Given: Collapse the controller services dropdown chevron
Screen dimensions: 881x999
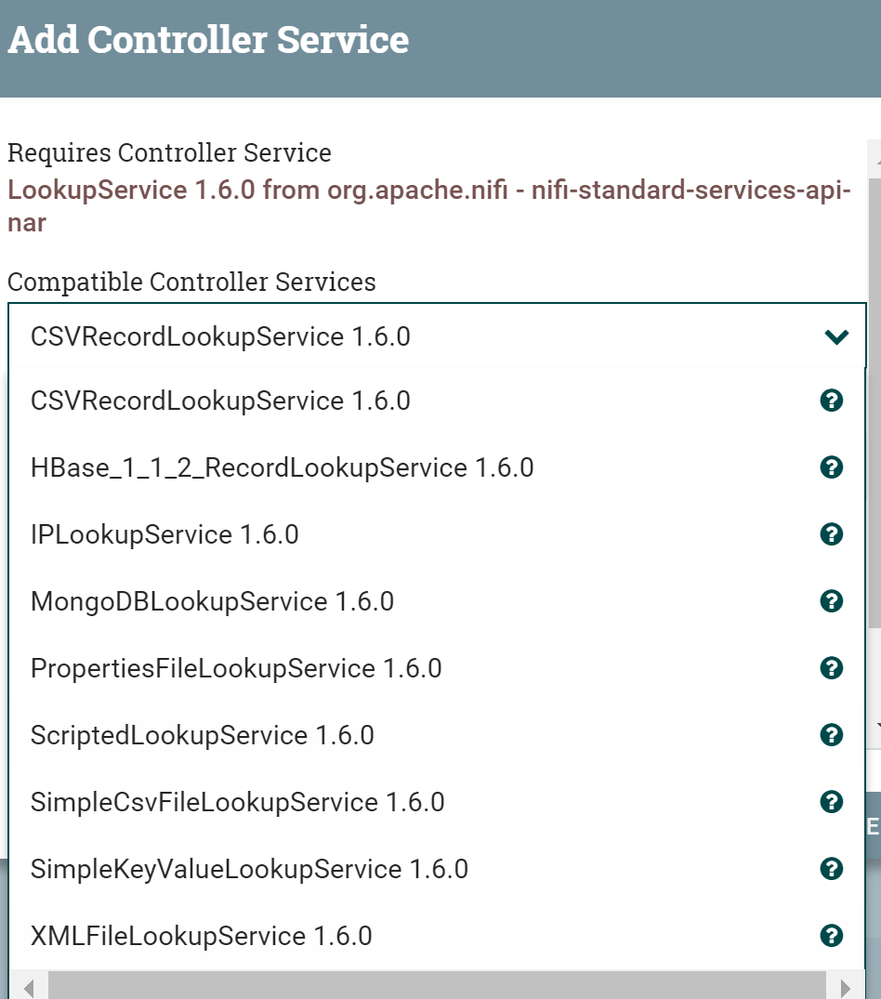Looking at the screenshot, I should coord(836,337).
